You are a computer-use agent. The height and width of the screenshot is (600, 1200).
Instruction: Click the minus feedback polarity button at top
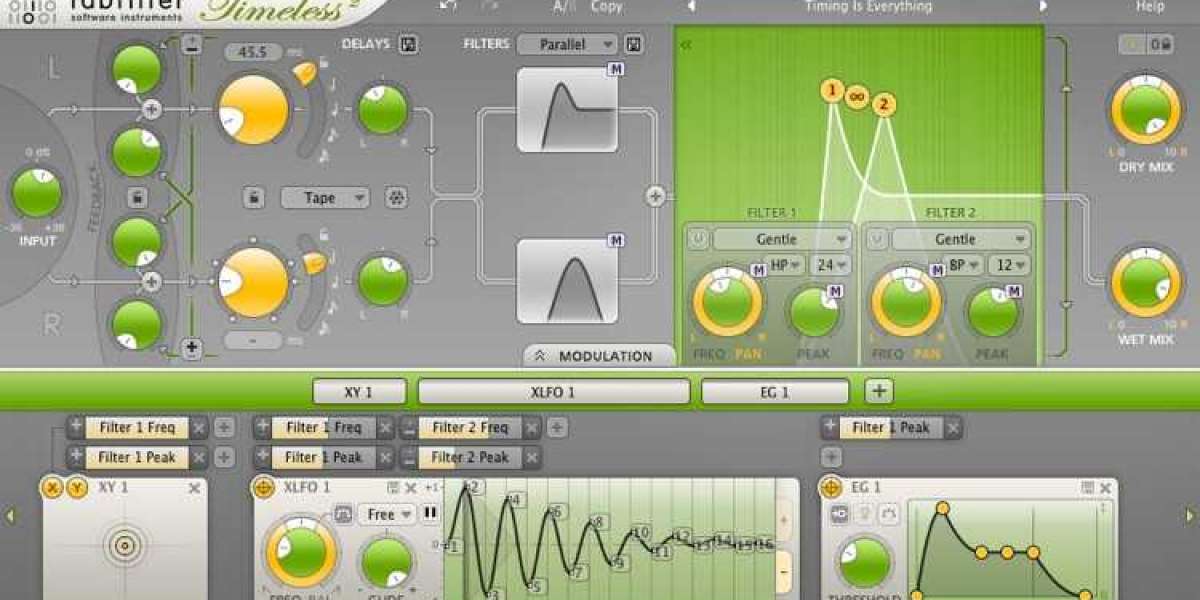tap(192, 44)
